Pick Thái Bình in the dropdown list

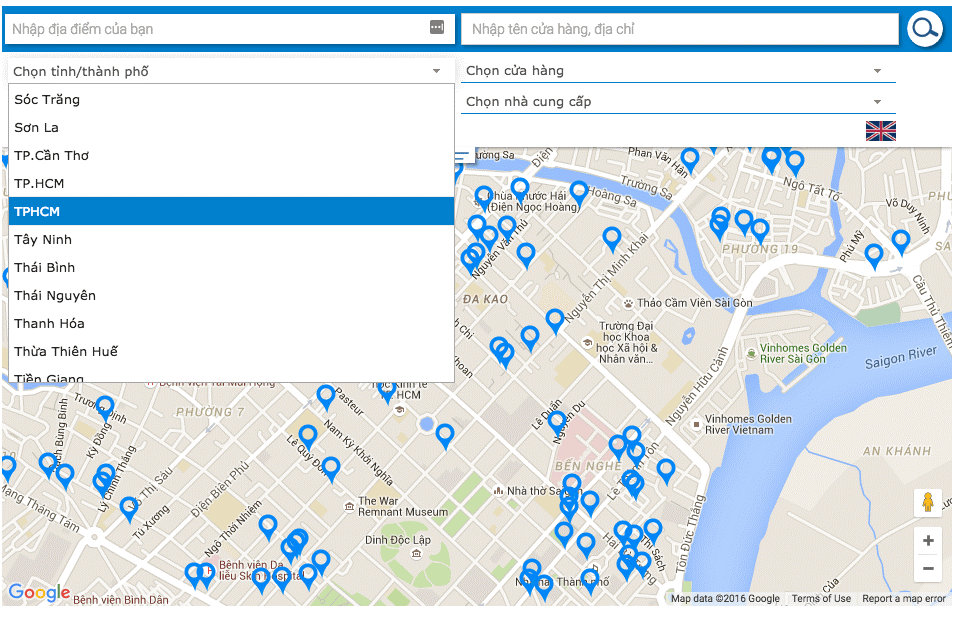(x=231, y=267)
